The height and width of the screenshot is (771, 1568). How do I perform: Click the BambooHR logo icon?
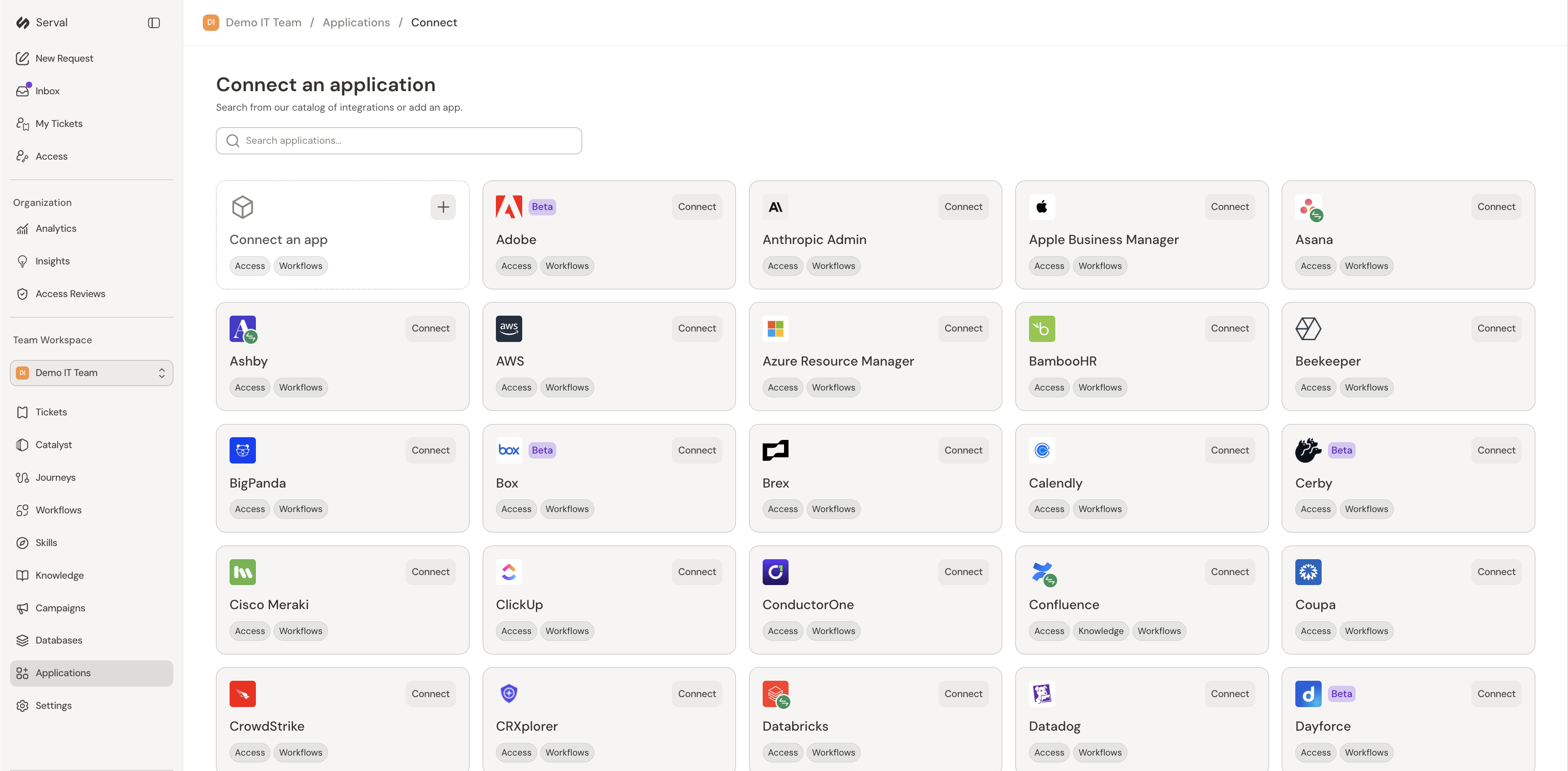pos(1042,329)
